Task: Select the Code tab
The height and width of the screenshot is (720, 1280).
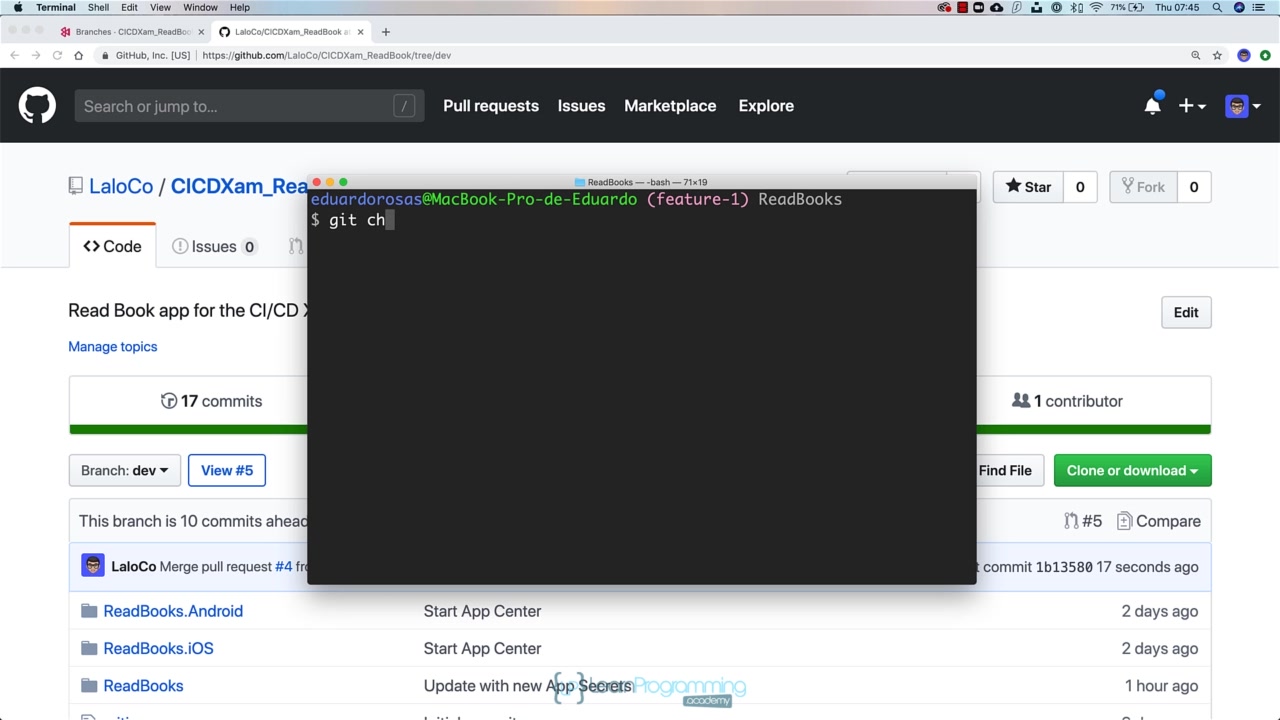Action: 112,246
